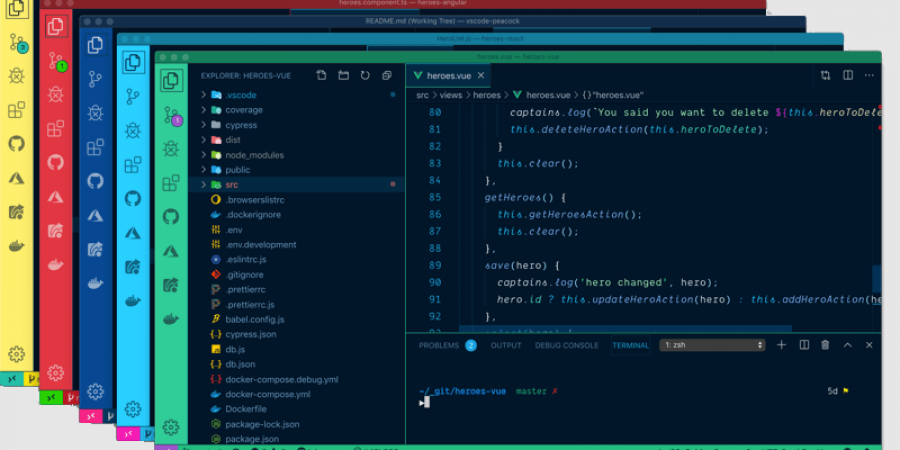900x450 pixels.
Task: Open Debug view in the light blue heroes-react window
Action: point(133,131)
